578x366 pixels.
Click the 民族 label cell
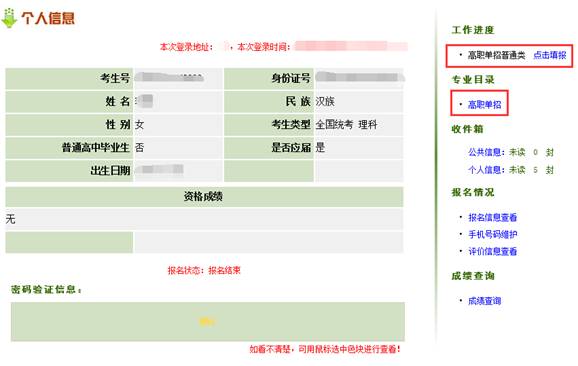pyautogui.click(x=269, y=101)
